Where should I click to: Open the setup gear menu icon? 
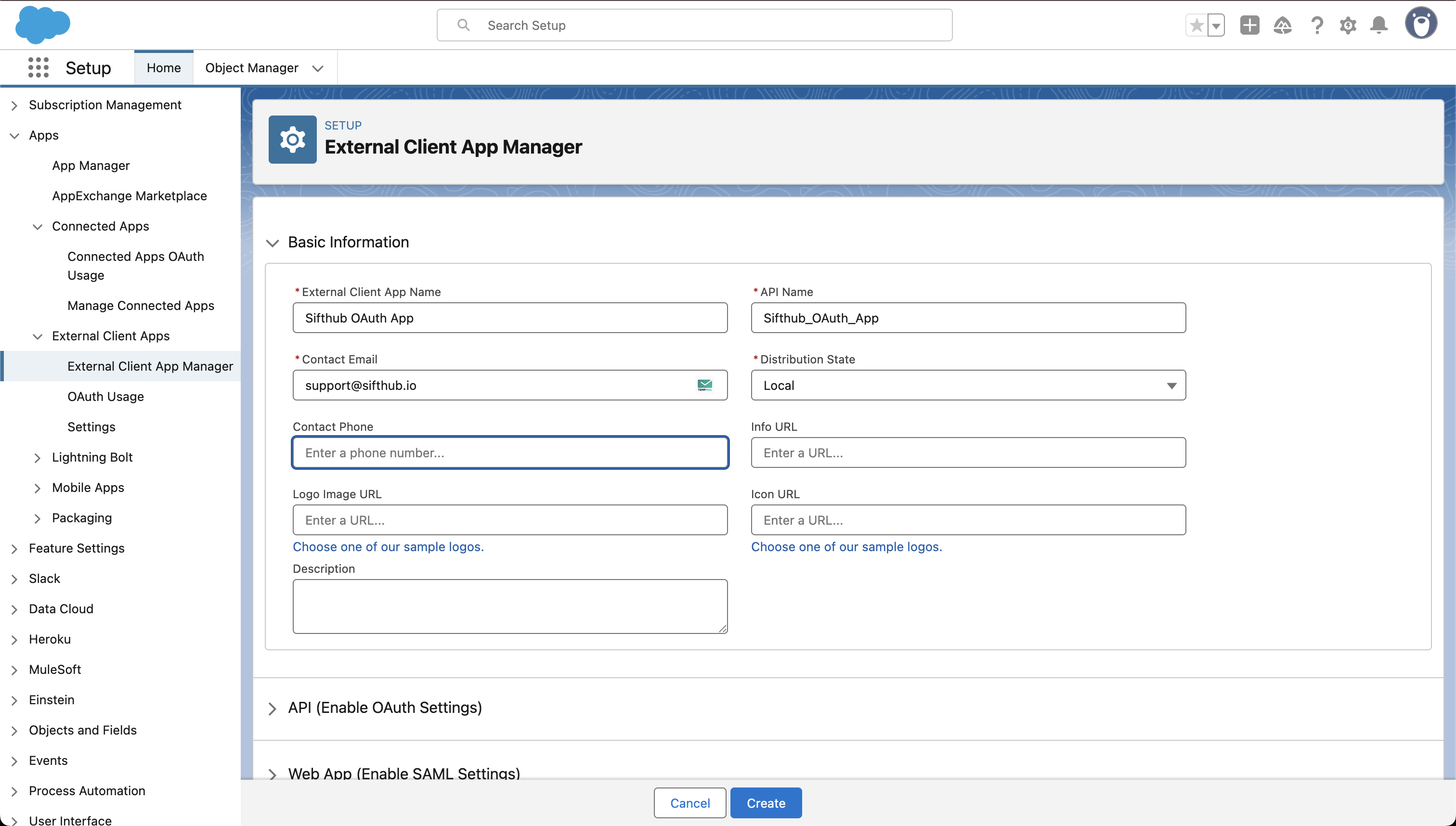pos(1348,26)
